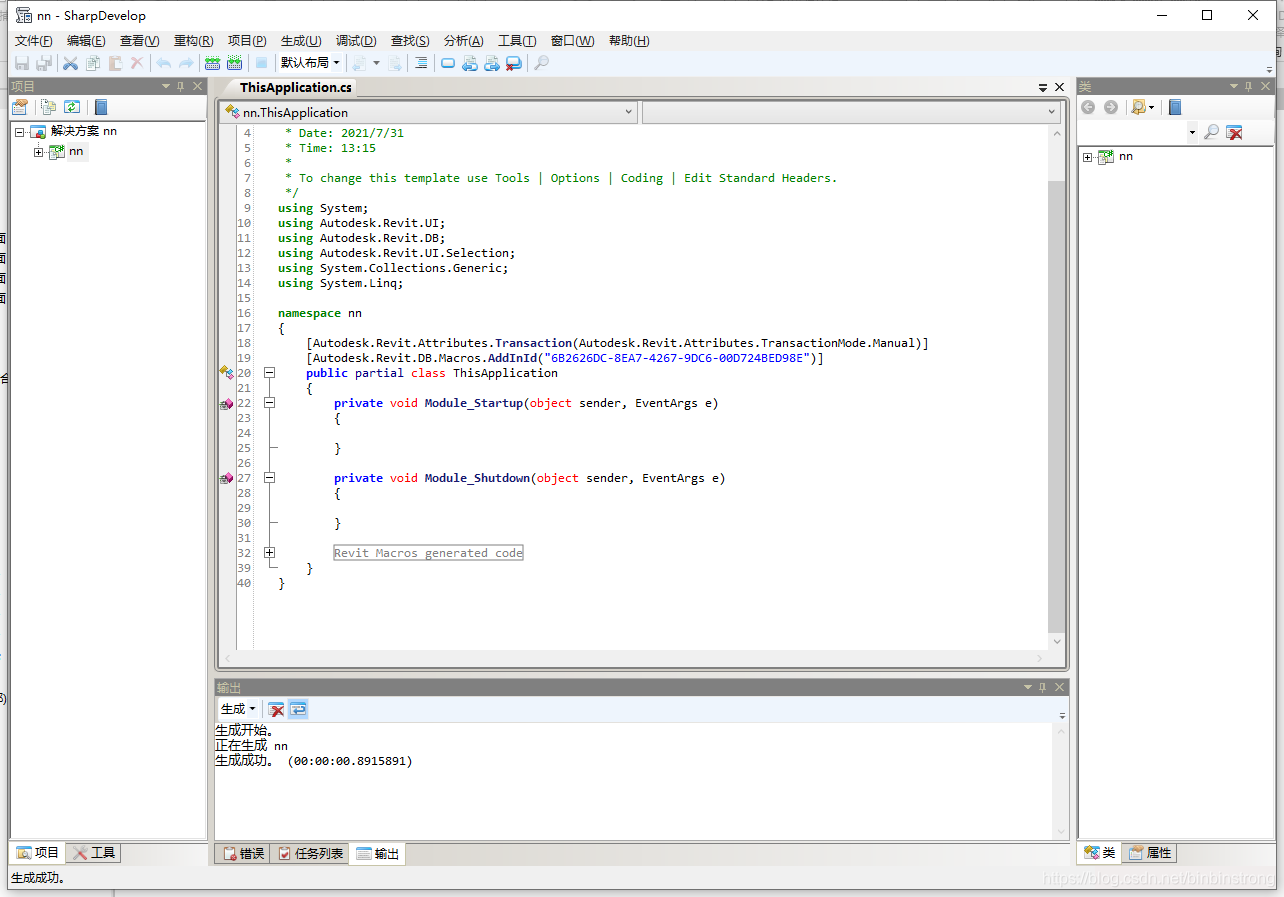Image resolution: width=1284 pixels, height=897 pixels.
Task: Open the 调试(D) menu
Action: pyautogui.click(x=356, y=41)
